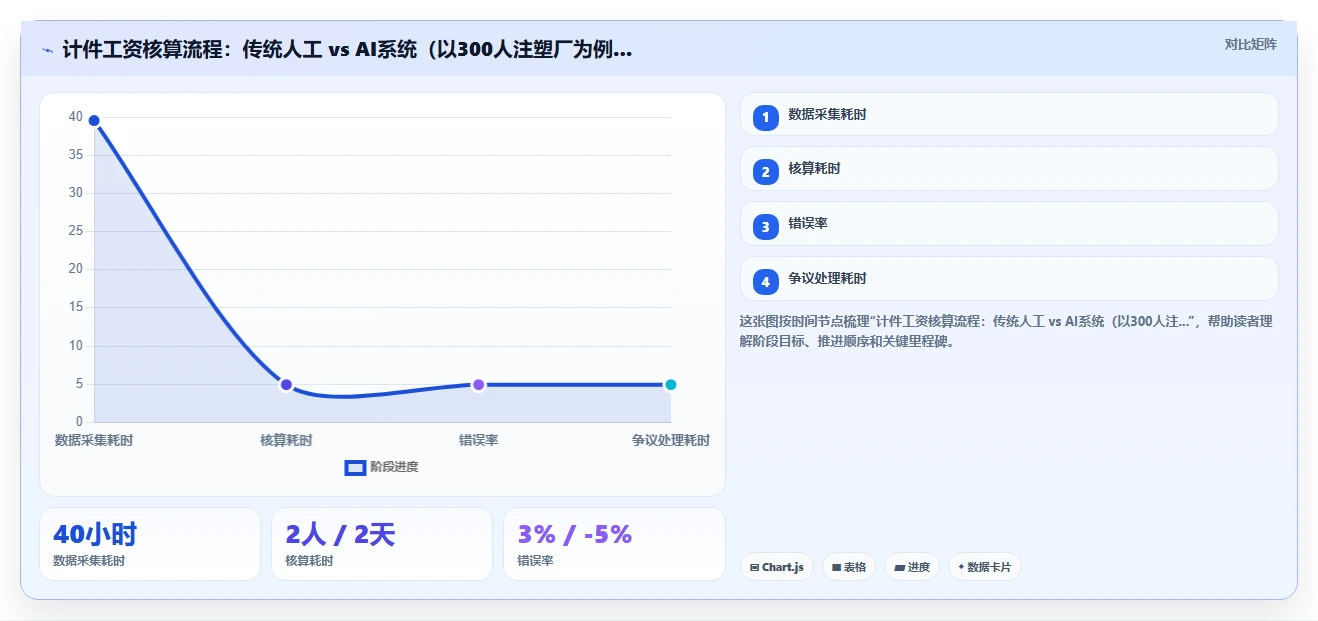
Task: Select the 数据采集耗时 data point at 40
Action: [x=94, y=120]
